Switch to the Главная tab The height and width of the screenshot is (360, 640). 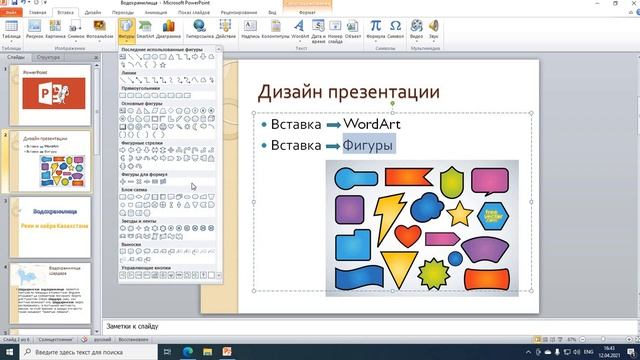pos(38,12)
